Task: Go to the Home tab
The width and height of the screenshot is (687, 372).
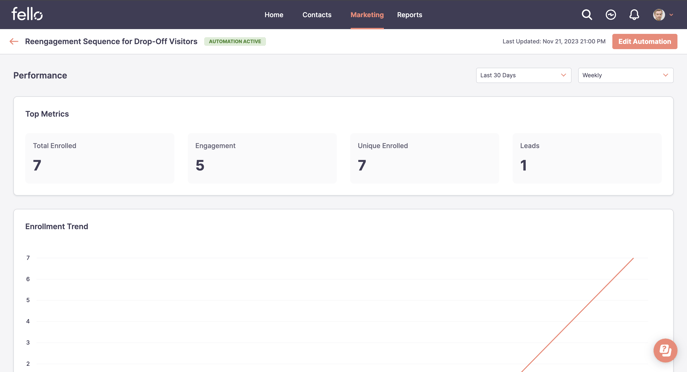Action: pos(274,15)
